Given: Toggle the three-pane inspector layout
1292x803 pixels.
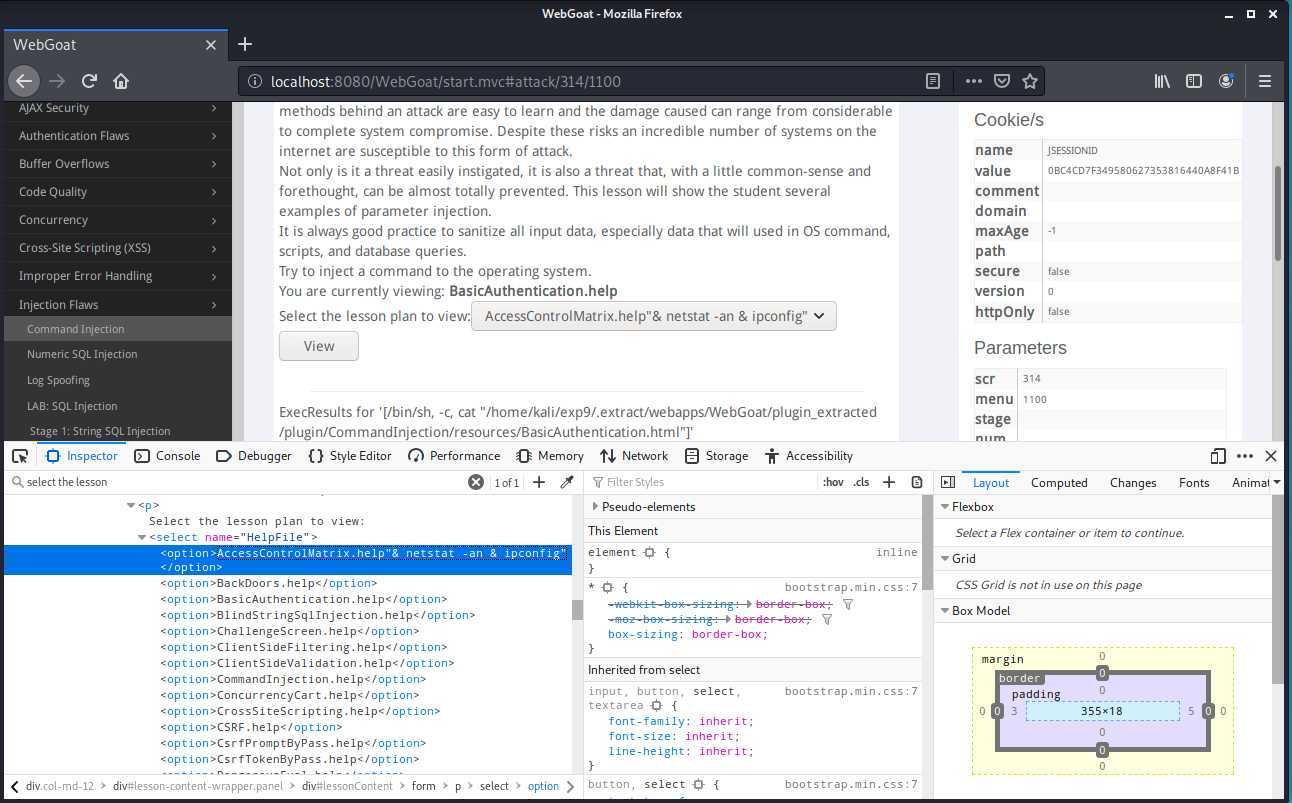Looking at the screenshot, I should click(948, 482).
